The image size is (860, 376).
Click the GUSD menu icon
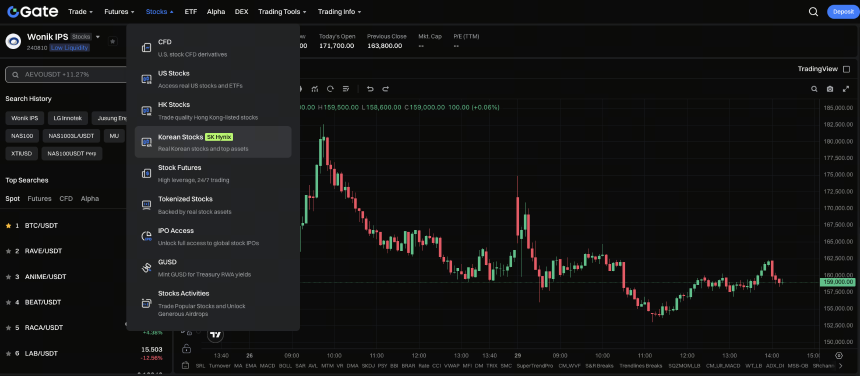click(x=146, y=267)
